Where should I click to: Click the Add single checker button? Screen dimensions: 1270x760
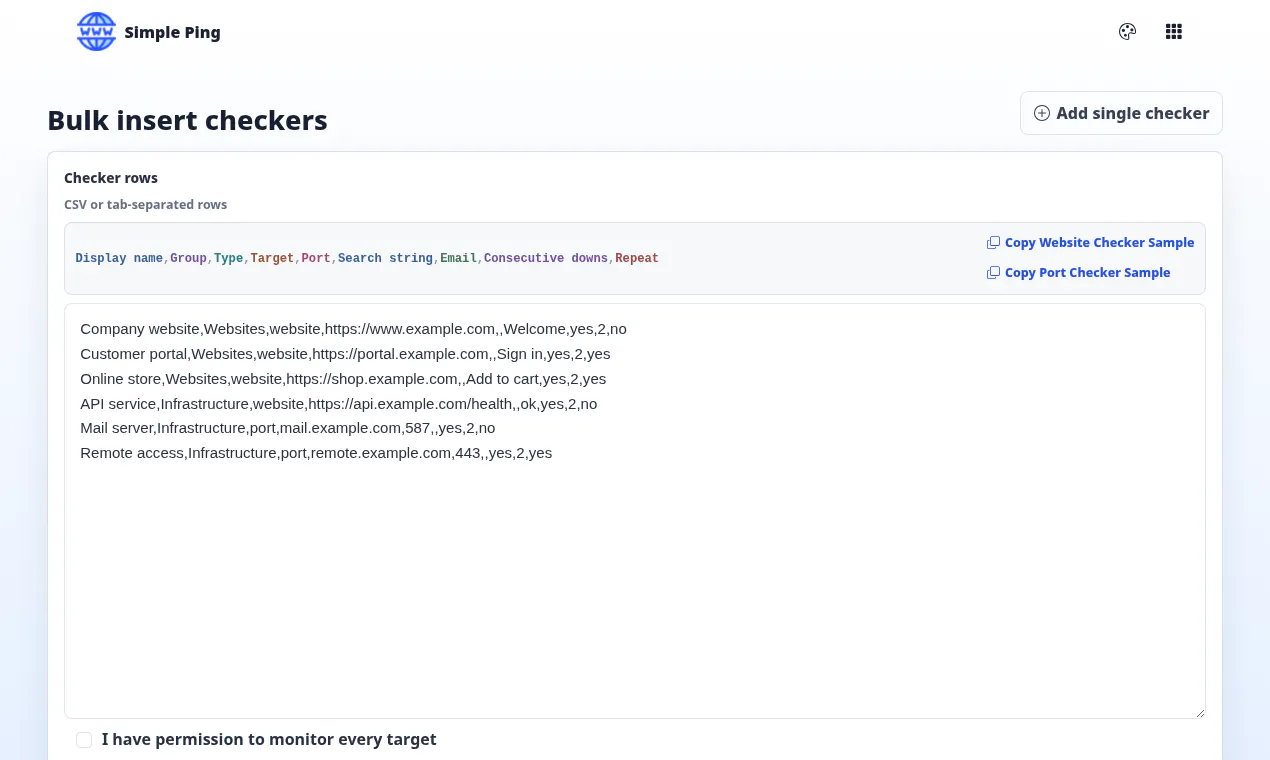1121,113
